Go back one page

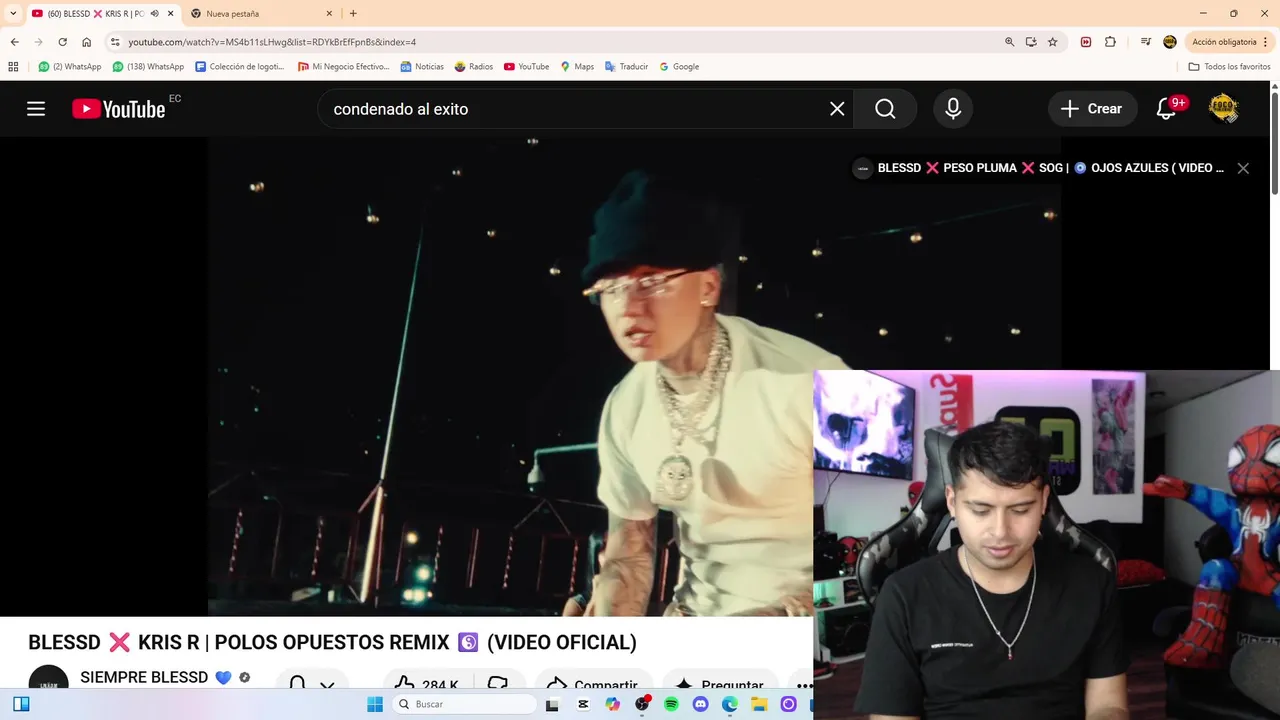coord(14,42)
